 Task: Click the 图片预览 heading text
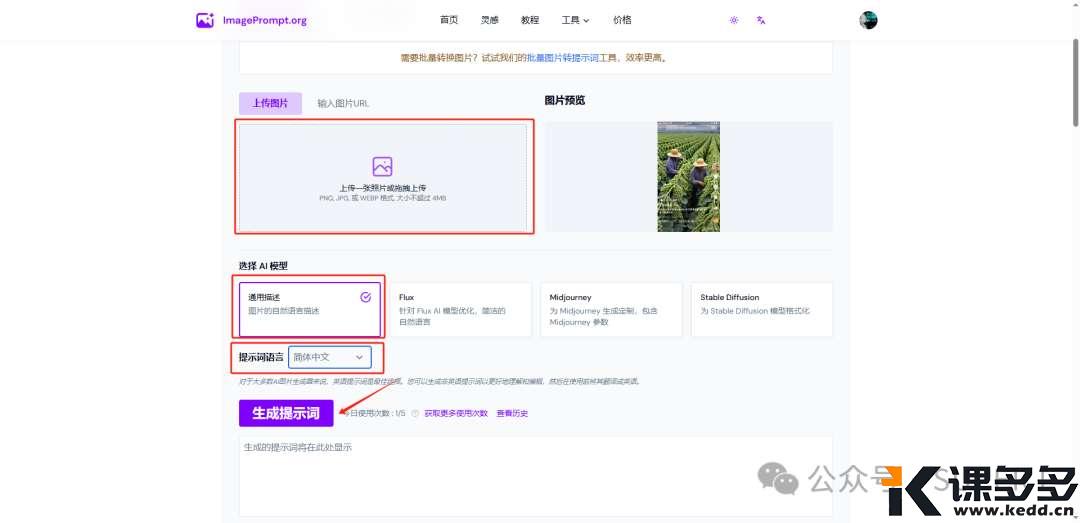565,100
